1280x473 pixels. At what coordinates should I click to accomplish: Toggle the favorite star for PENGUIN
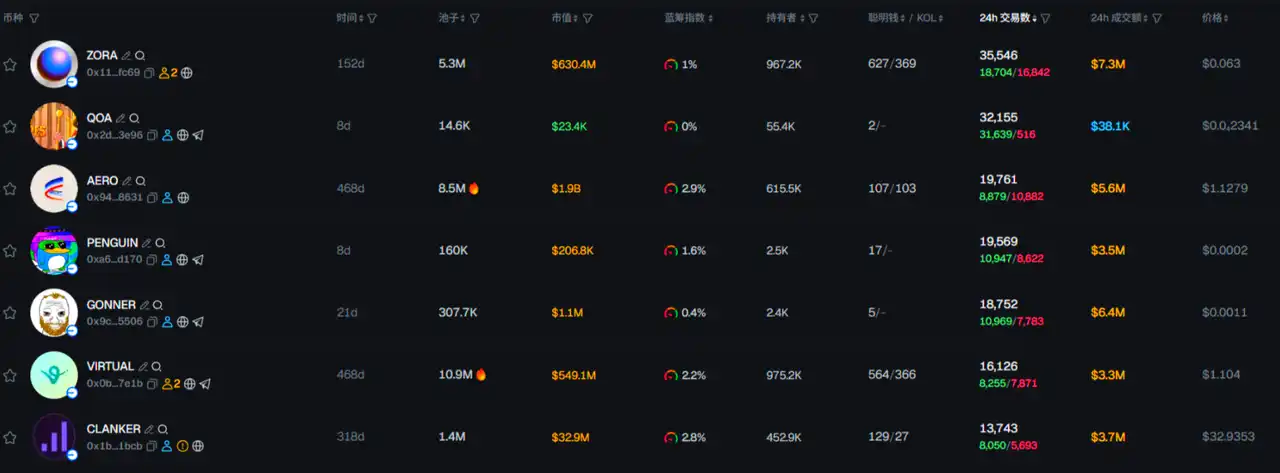click(10, 251)
